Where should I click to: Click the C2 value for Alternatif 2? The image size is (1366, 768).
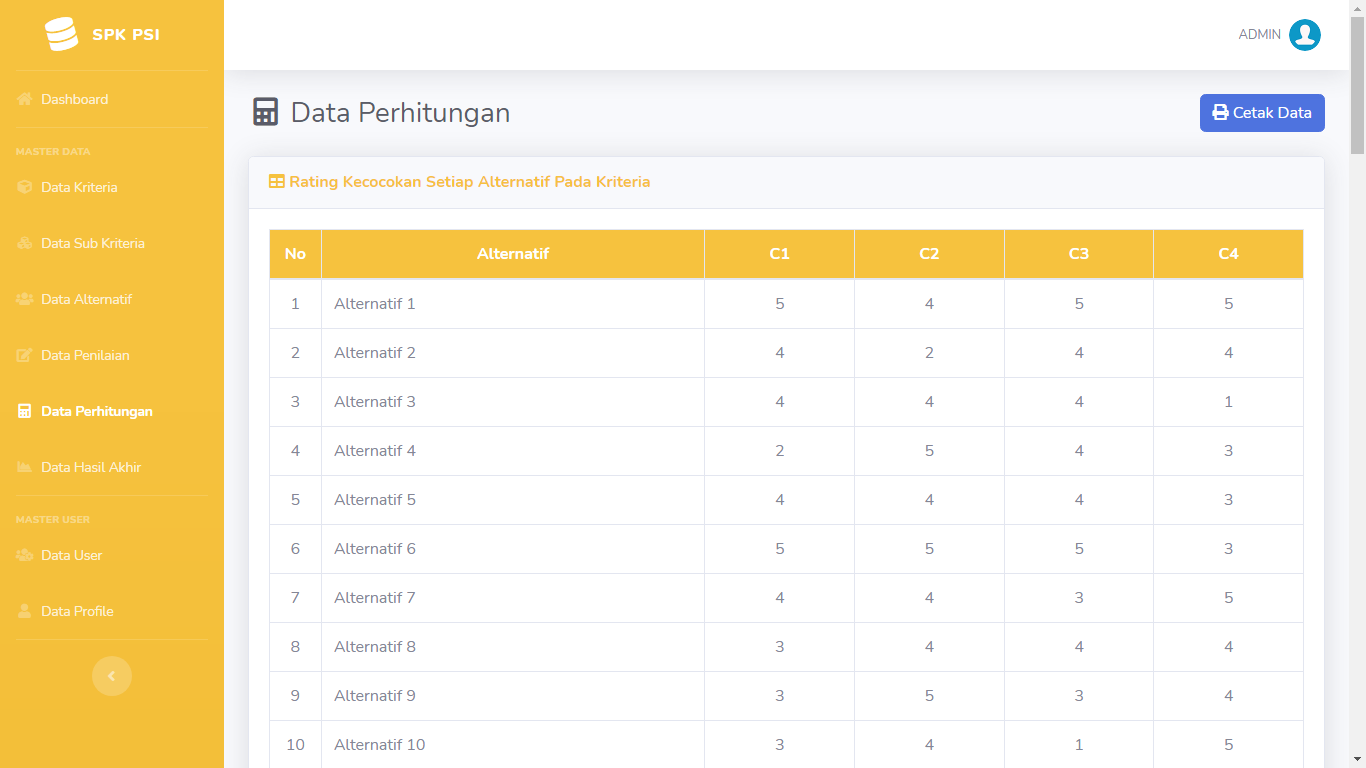click(929, 353)
